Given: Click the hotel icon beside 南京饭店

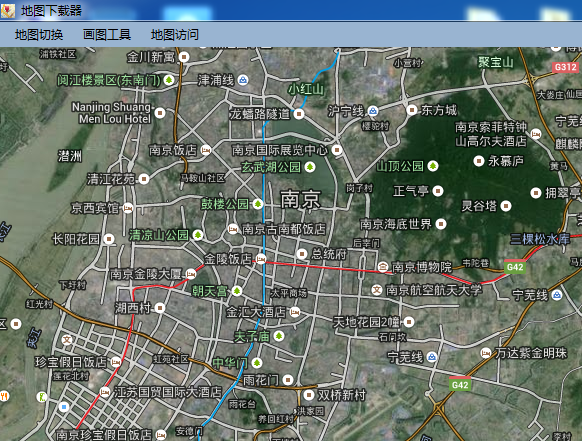Looking at the screenshot, I should (x=206, y=150).
